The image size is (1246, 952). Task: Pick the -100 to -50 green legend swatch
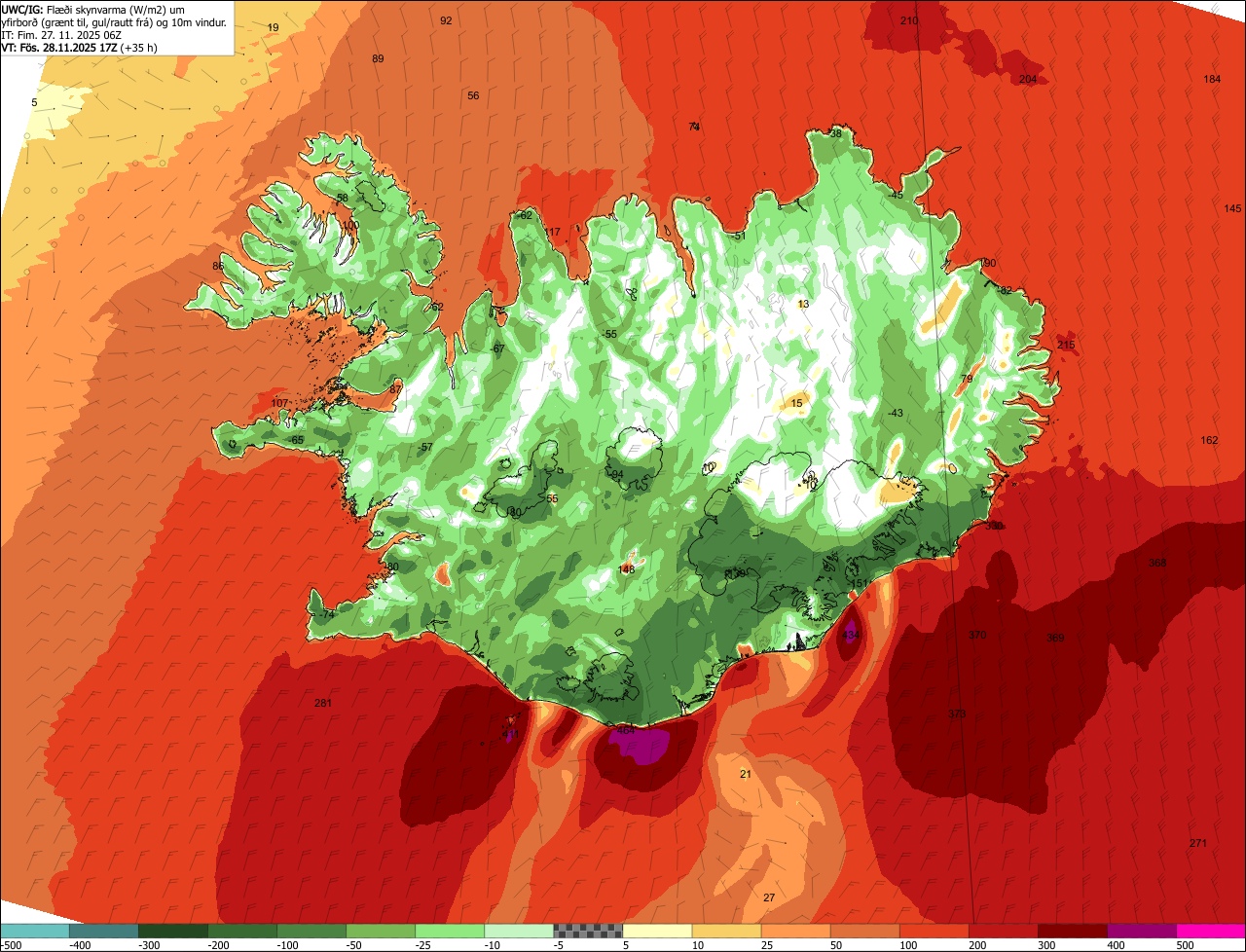311,931
